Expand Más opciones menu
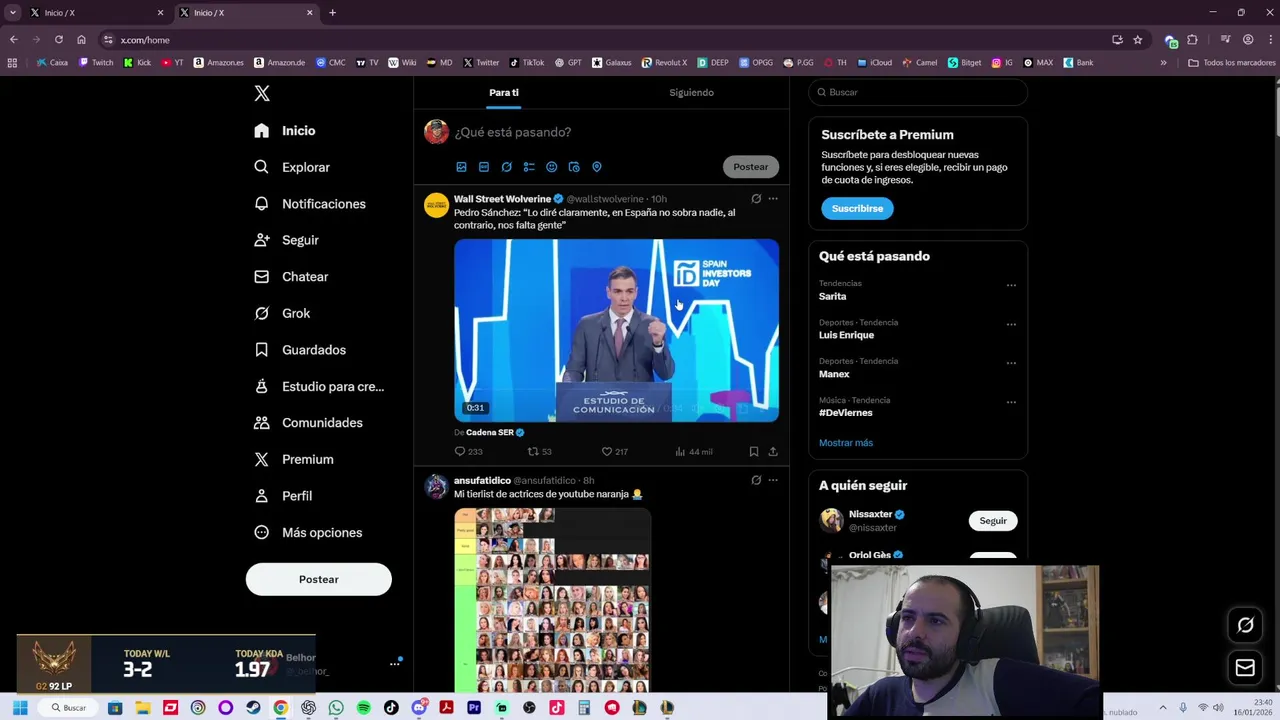The height and width of the screenshot is (720, 1280). coord(308,533)
